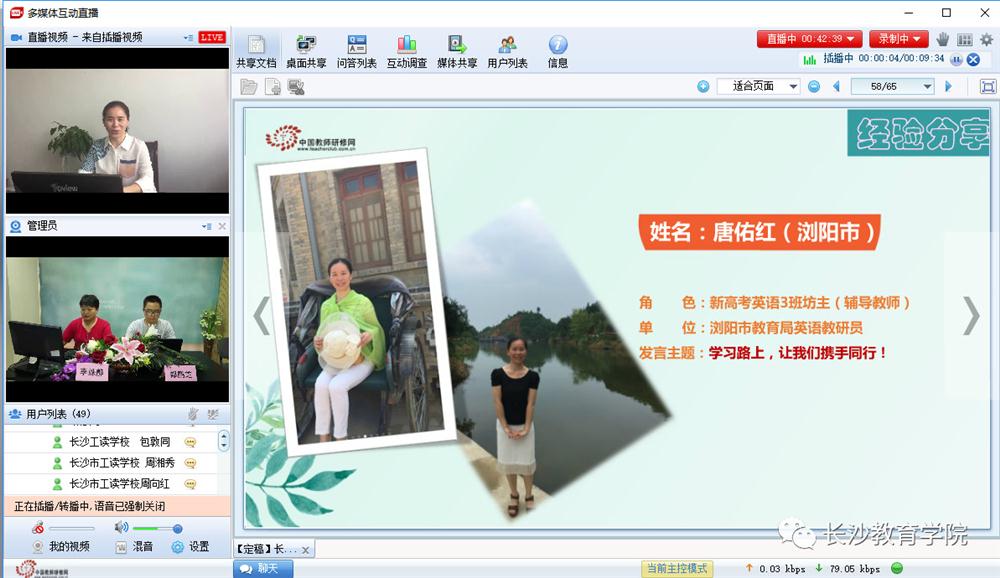Toggle the disabled microphone icon

click(x=38, y=528)
